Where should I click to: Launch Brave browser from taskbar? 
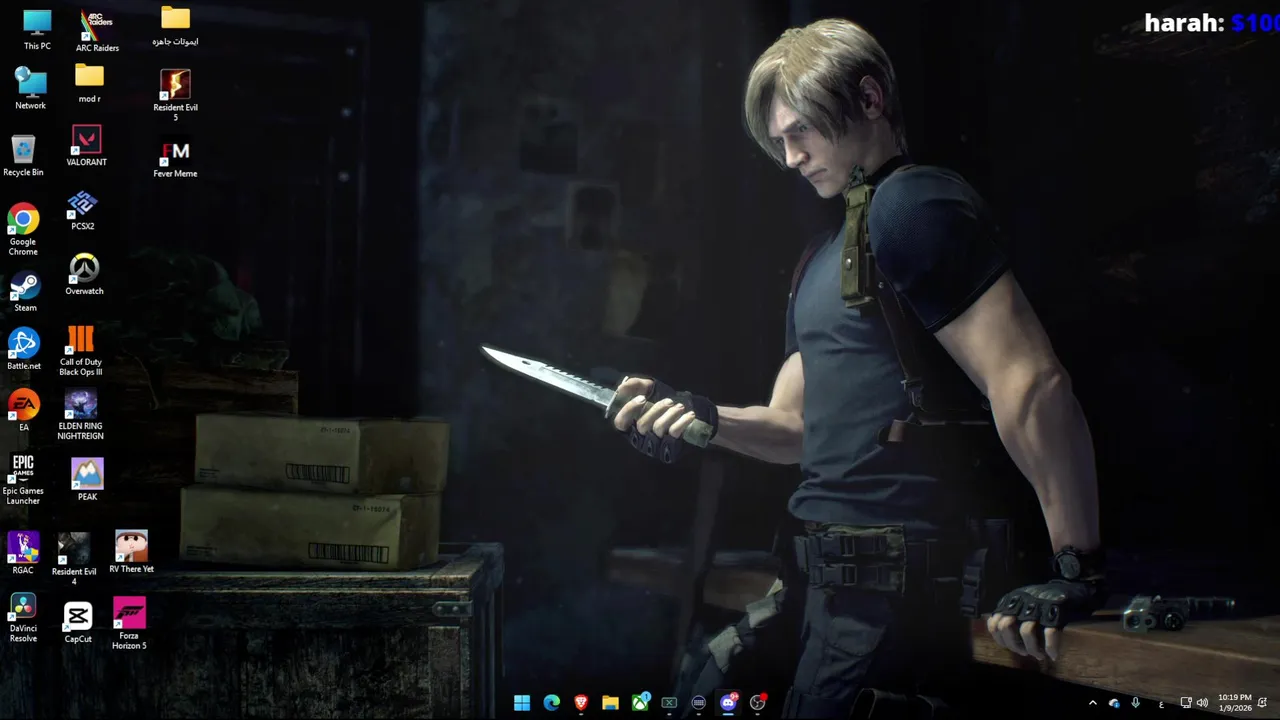click(x=581, y=703)
